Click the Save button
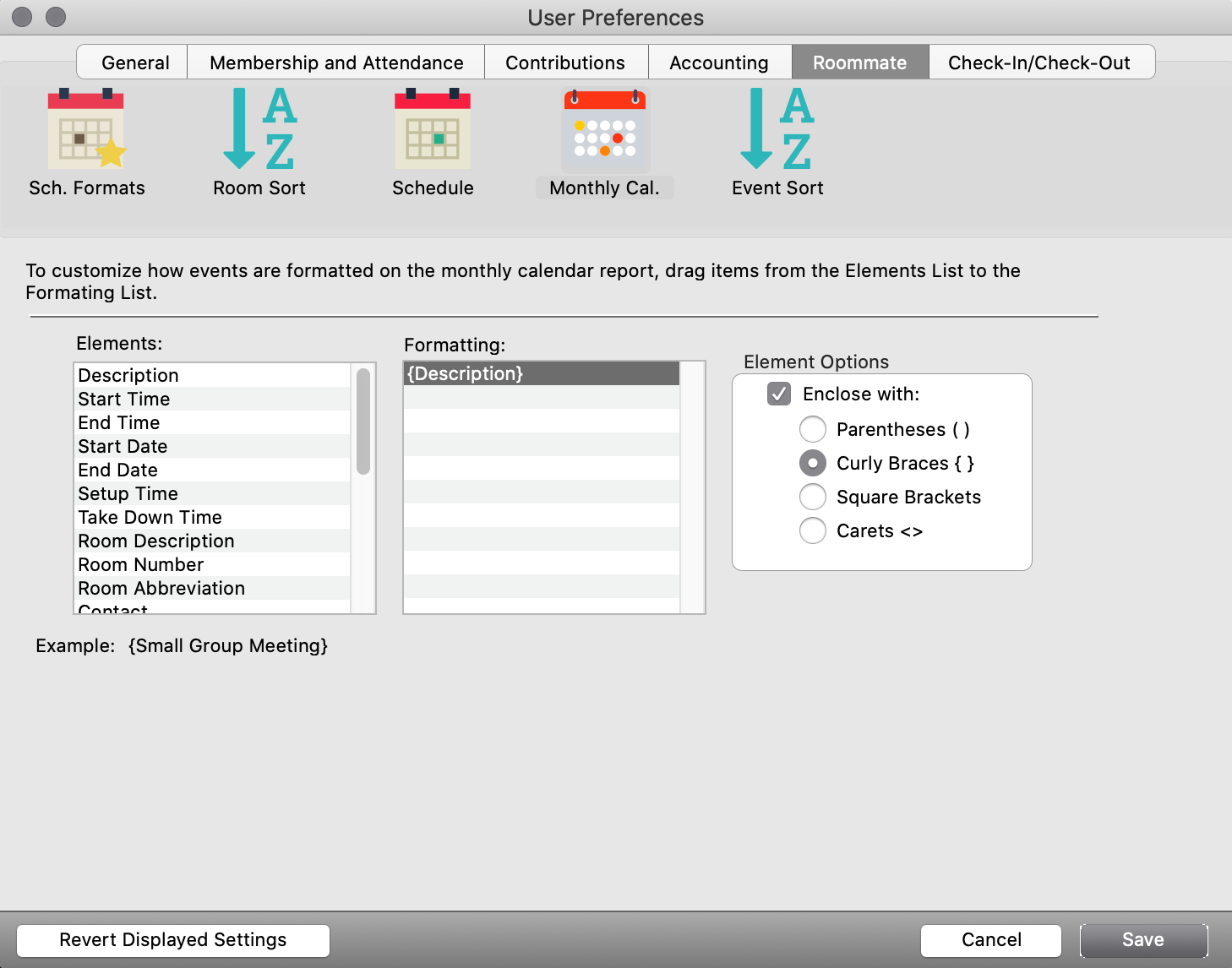The image size is (1232, 968). tap(1142, 940)
